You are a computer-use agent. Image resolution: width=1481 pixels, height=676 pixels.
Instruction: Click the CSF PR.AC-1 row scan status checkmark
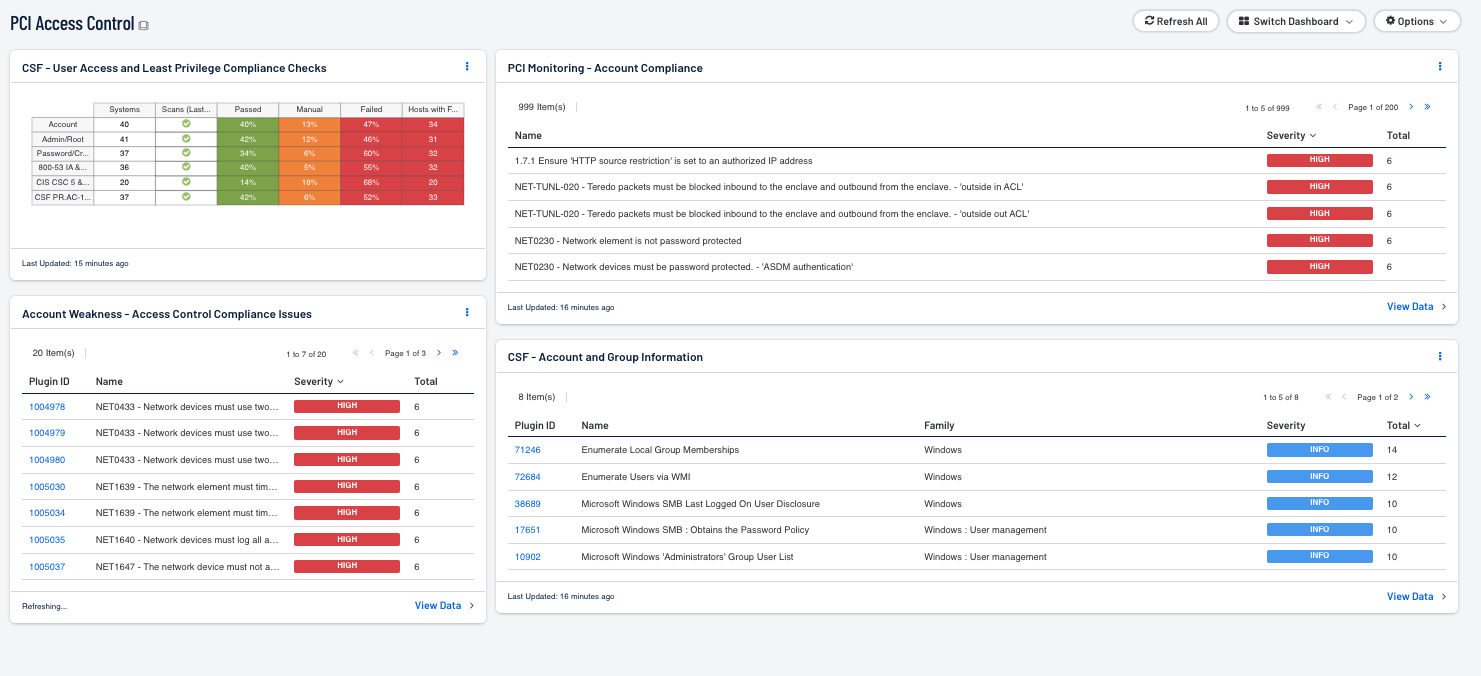186,197
